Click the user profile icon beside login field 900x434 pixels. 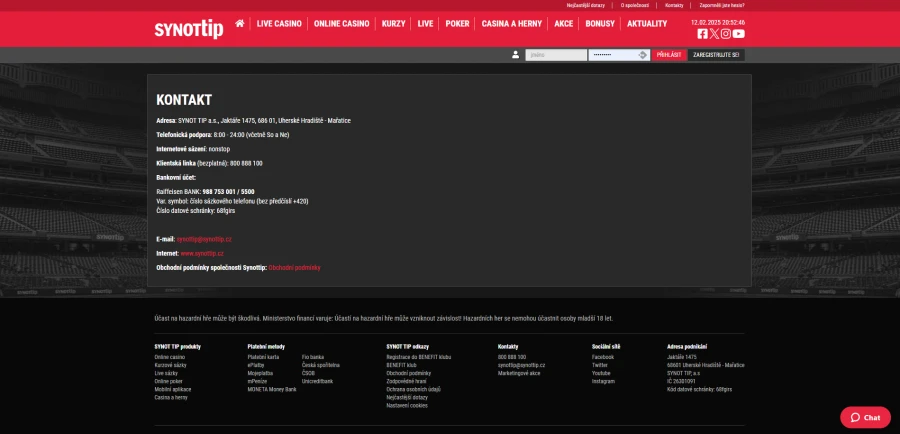click(x=515, y=55)
